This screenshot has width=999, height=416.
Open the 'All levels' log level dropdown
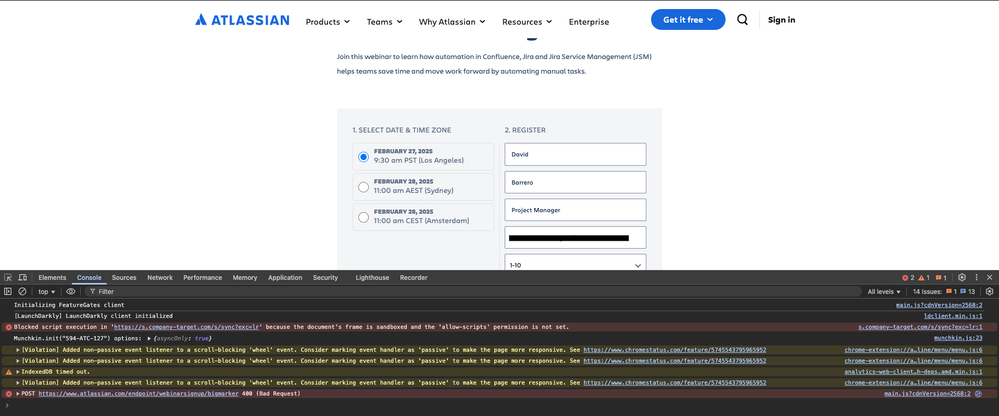884,292
